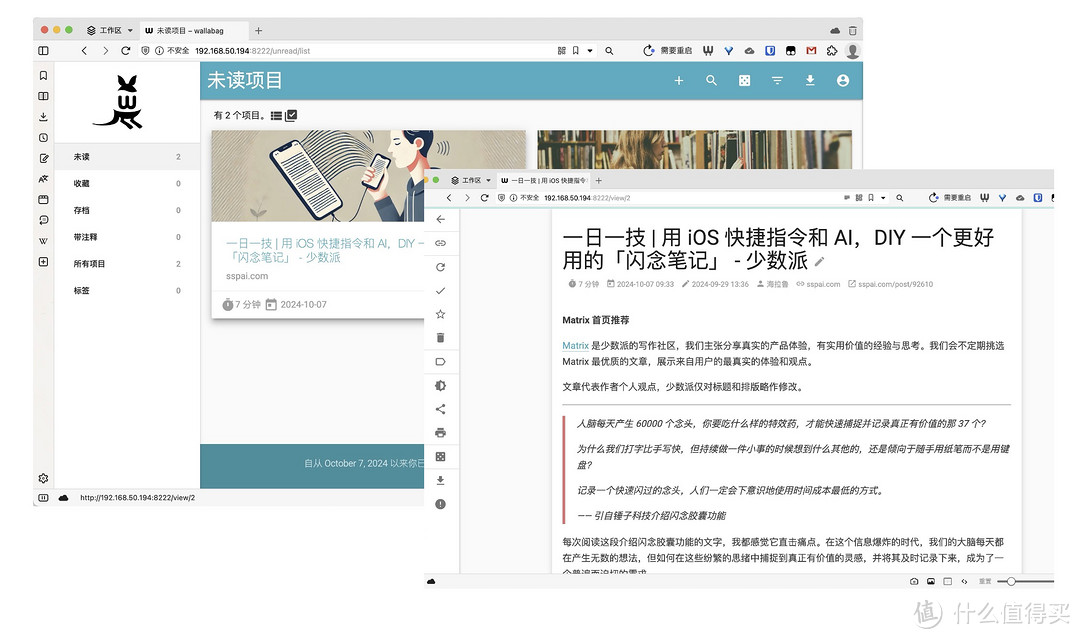Toggle mass-action checkbox icon beside item count
Viewport: 1080px width, 639px height.
(291, 116)
